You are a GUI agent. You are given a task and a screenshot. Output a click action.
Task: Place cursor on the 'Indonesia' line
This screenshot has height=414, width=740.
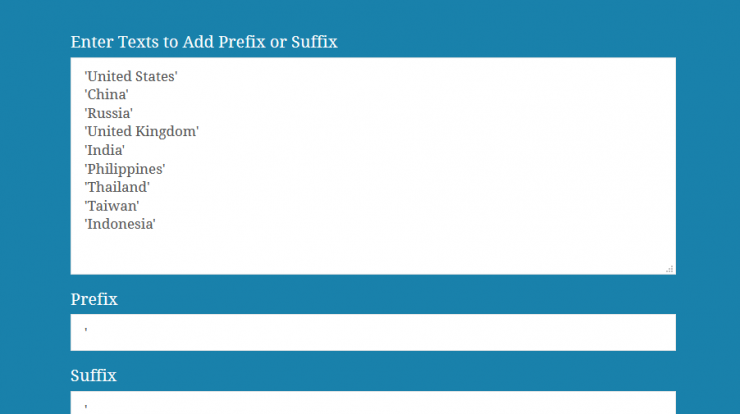click(120, 224)
